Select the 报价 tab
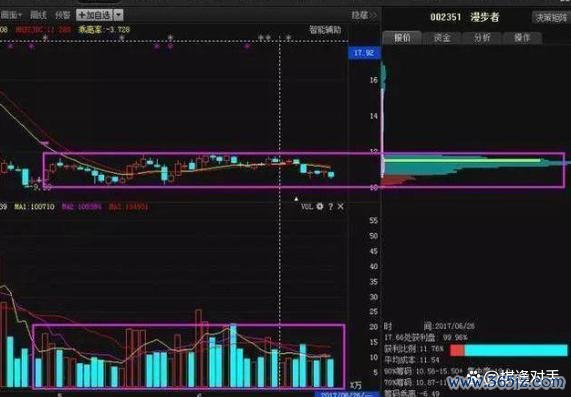Screen dimensions: 571x397 coord(402,38)
